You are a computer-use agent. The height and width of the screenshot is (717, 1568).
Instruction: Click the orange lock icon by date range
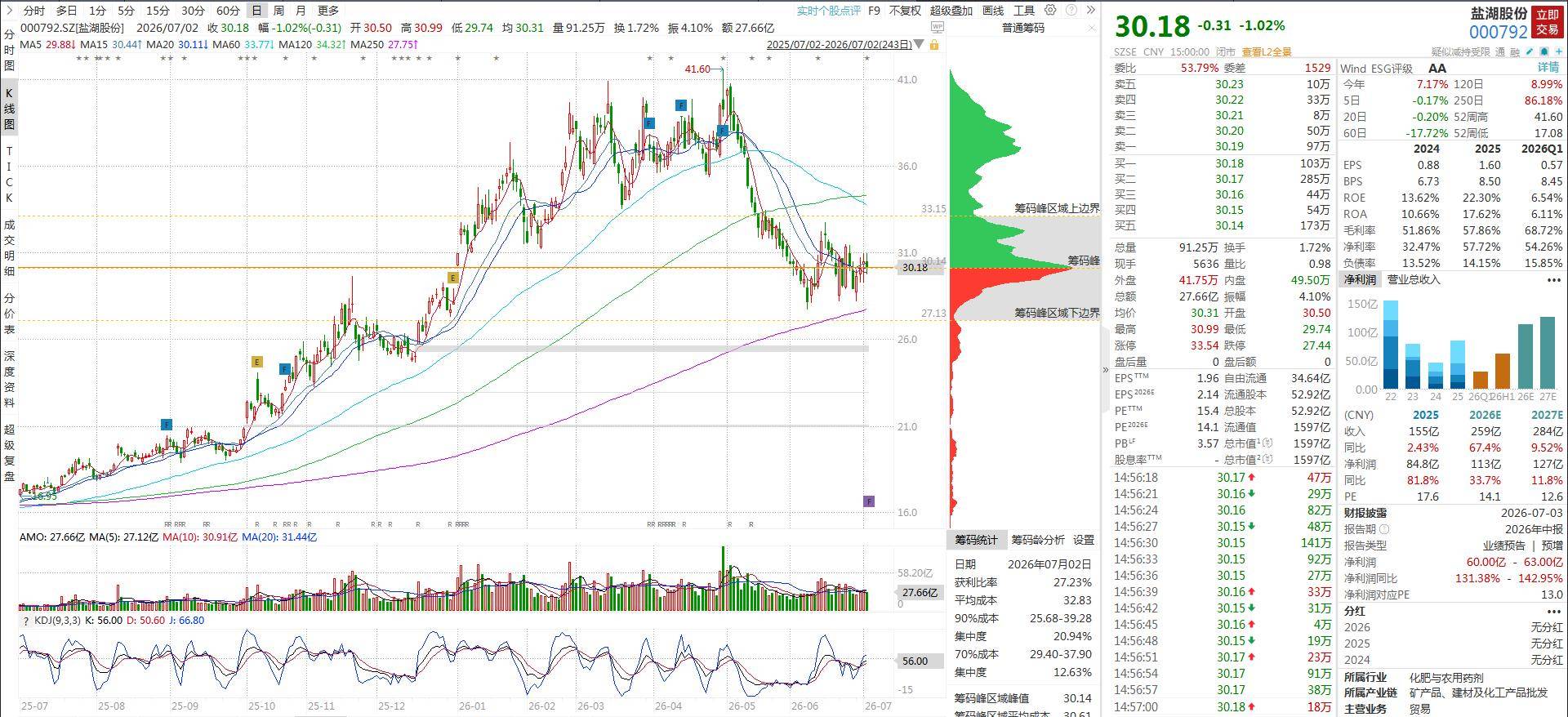point(933,45)
